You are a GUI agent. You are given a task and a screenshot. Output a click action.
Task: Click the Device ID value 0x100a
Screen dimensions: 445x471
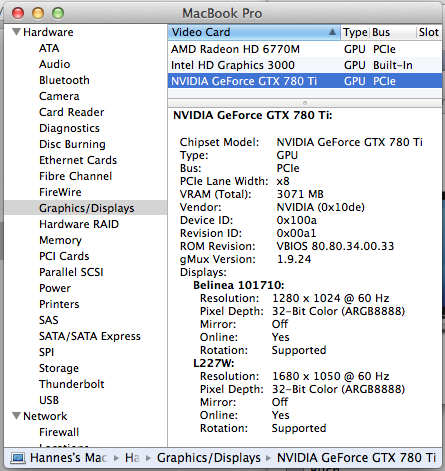point(297,220)
